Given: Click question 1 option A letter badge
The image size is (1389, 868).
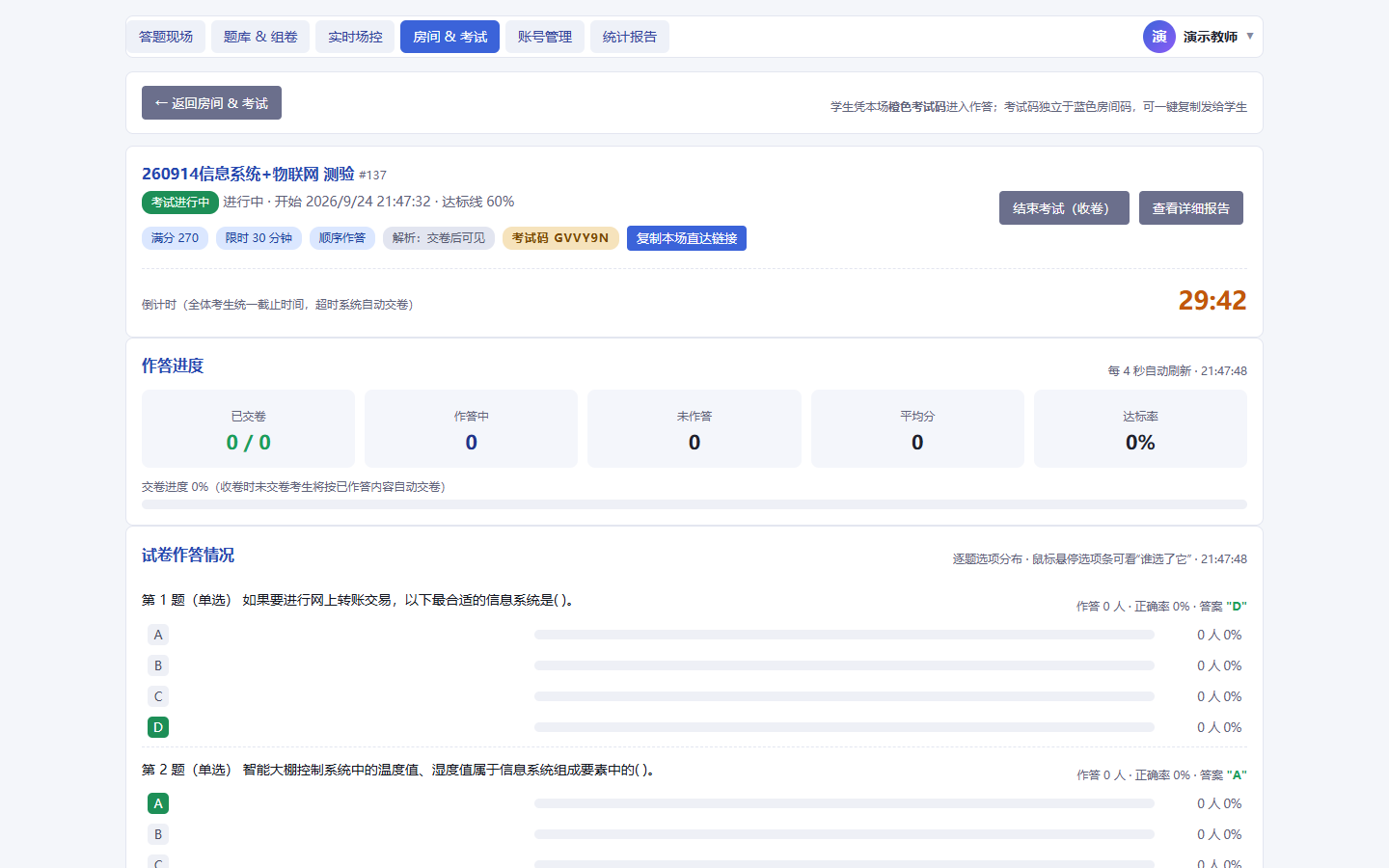Looking at the screenshot, I should 158,635.
